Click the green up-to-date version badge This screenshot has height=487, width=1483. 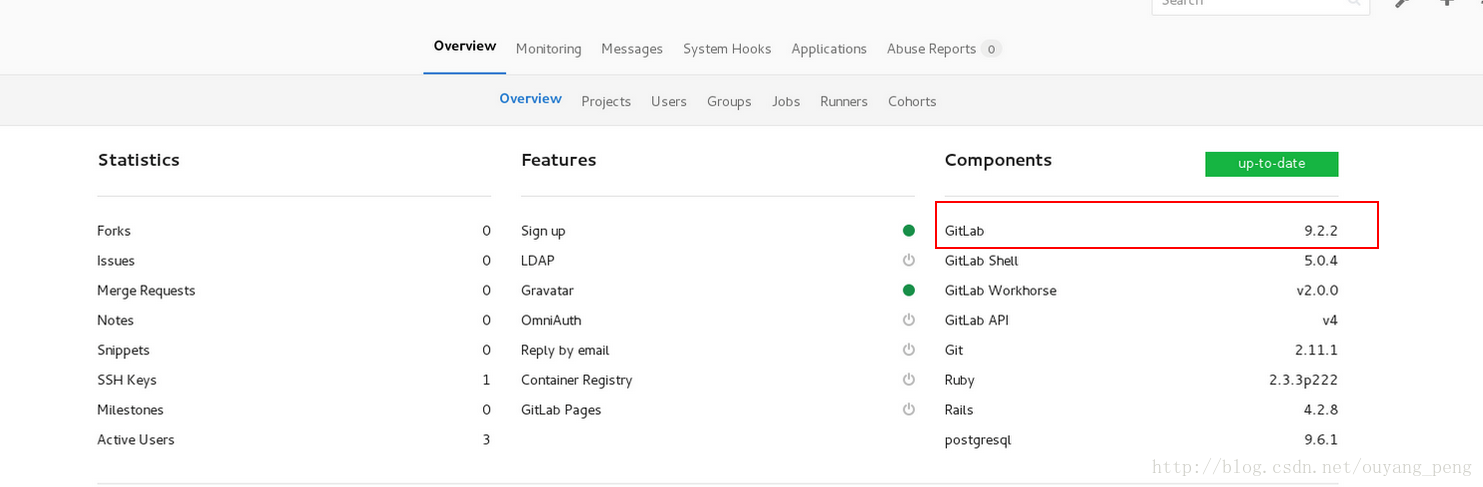tap(1271, 164)
